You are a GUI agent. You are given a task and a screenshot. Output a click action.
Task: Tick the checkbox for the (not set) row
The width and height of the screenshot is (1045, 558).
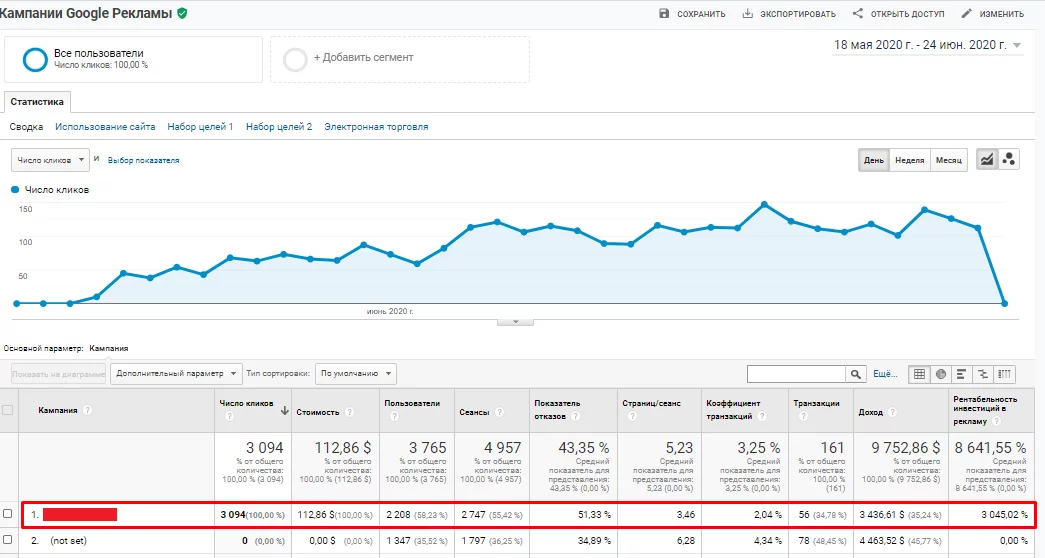click(7, 540)
